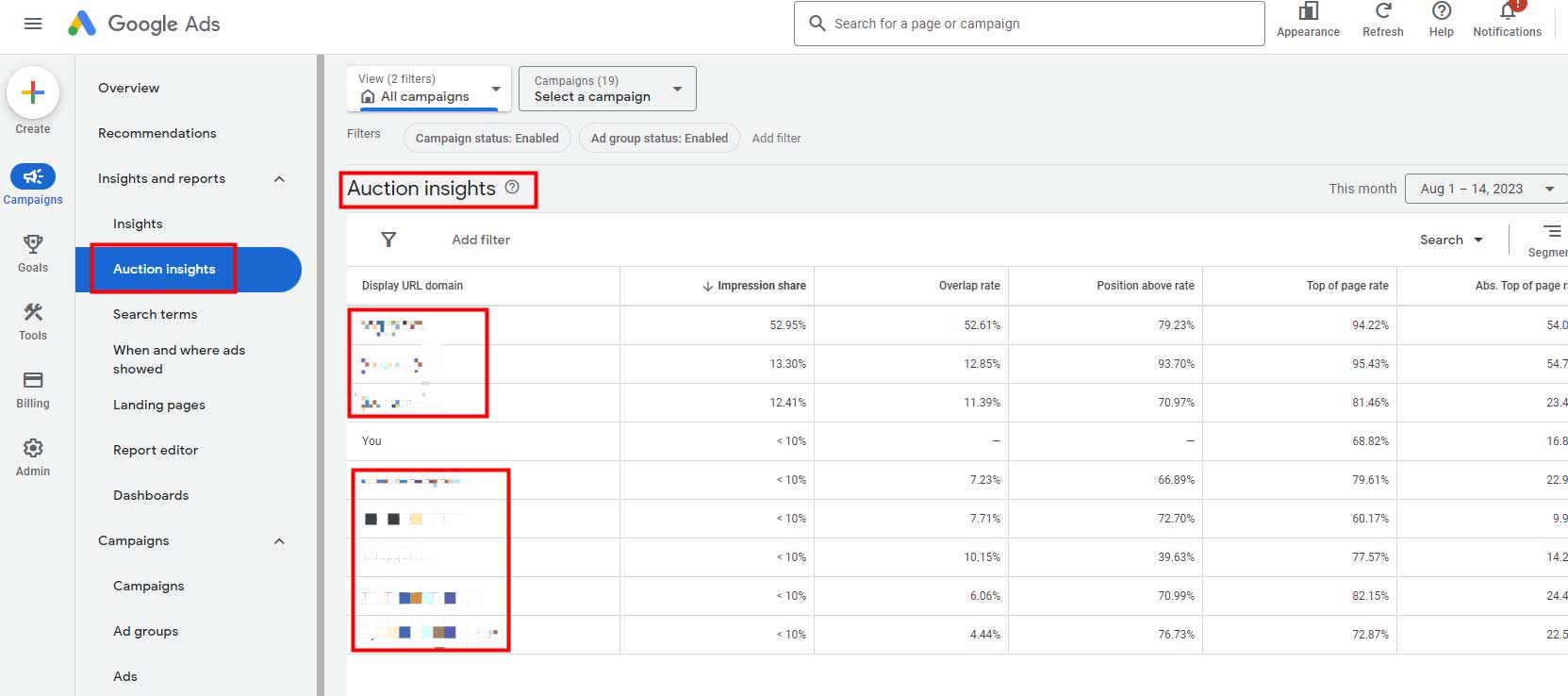
Task: Open the hamburger main menu
Action: click(33, 24)
